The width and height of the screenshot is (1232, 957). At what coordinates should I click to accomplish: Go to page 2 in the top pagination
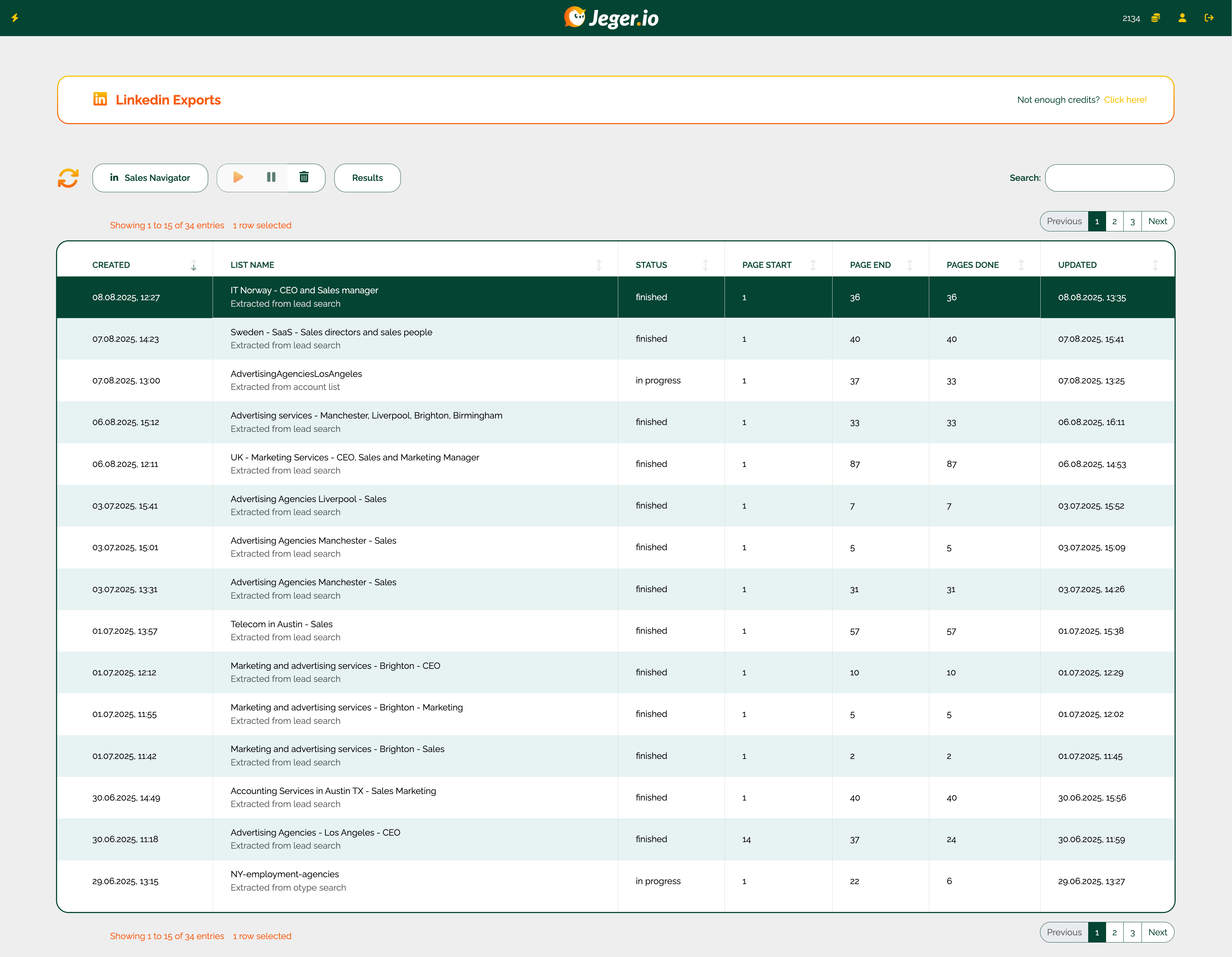(1114, 222)
